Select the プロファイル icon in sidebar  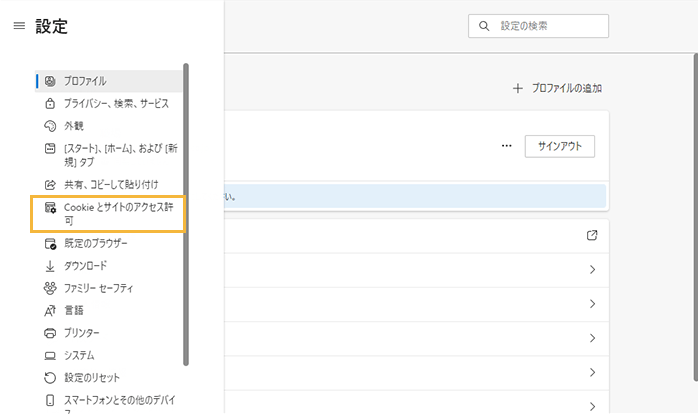[x=50, y=81]
